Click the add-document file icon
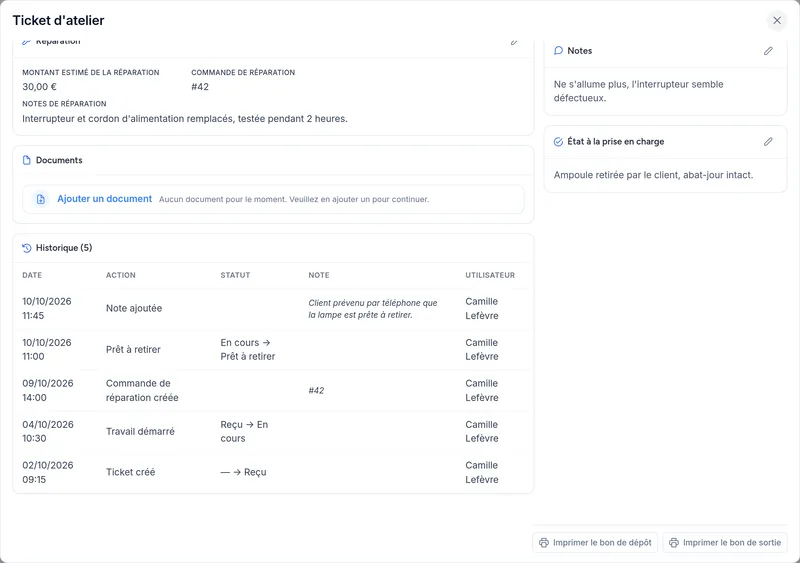Viewport: 800px width, 563px height. coord(41,199)
